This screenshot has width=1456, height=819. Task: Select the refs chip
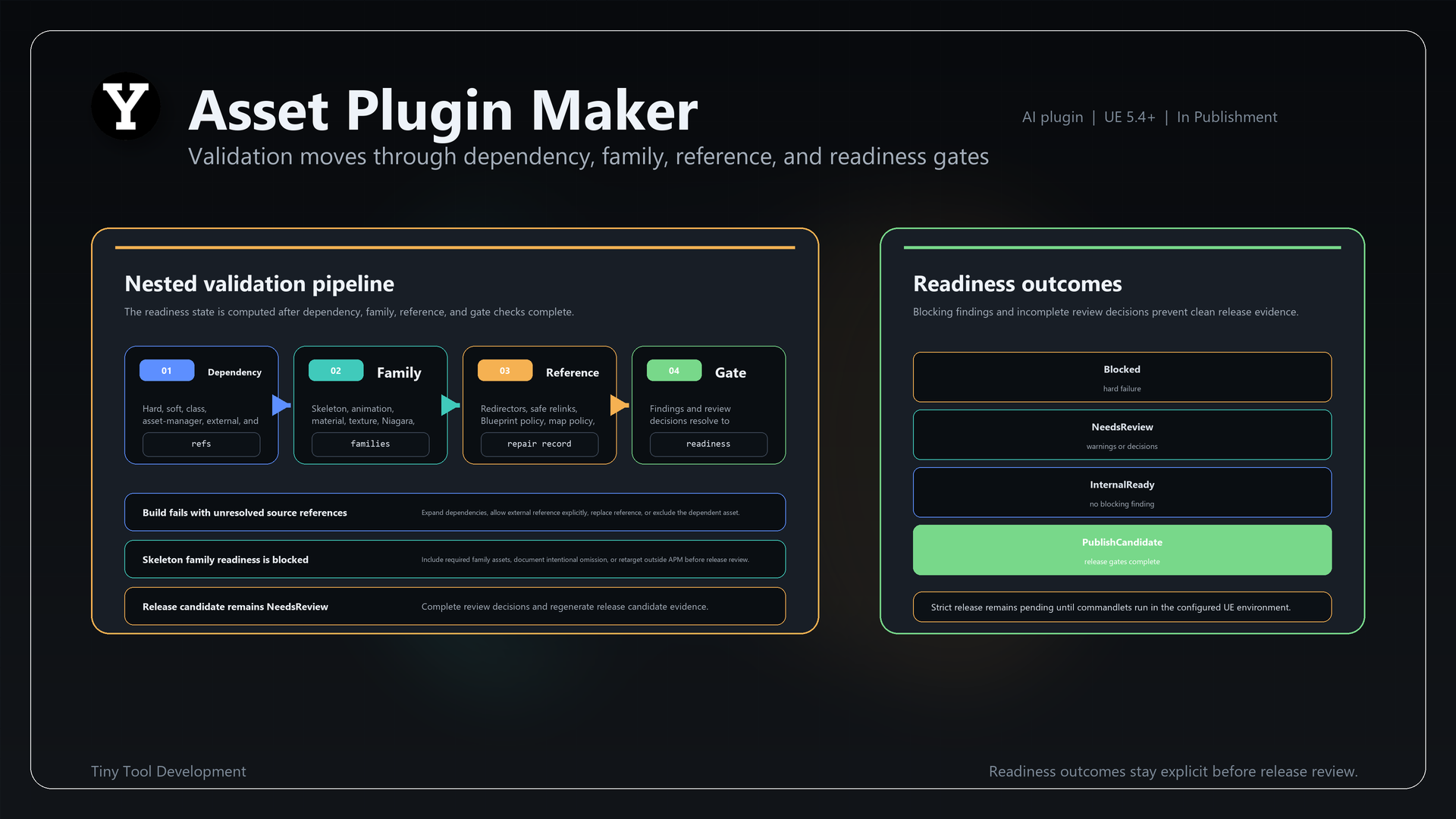click(202, 444)
